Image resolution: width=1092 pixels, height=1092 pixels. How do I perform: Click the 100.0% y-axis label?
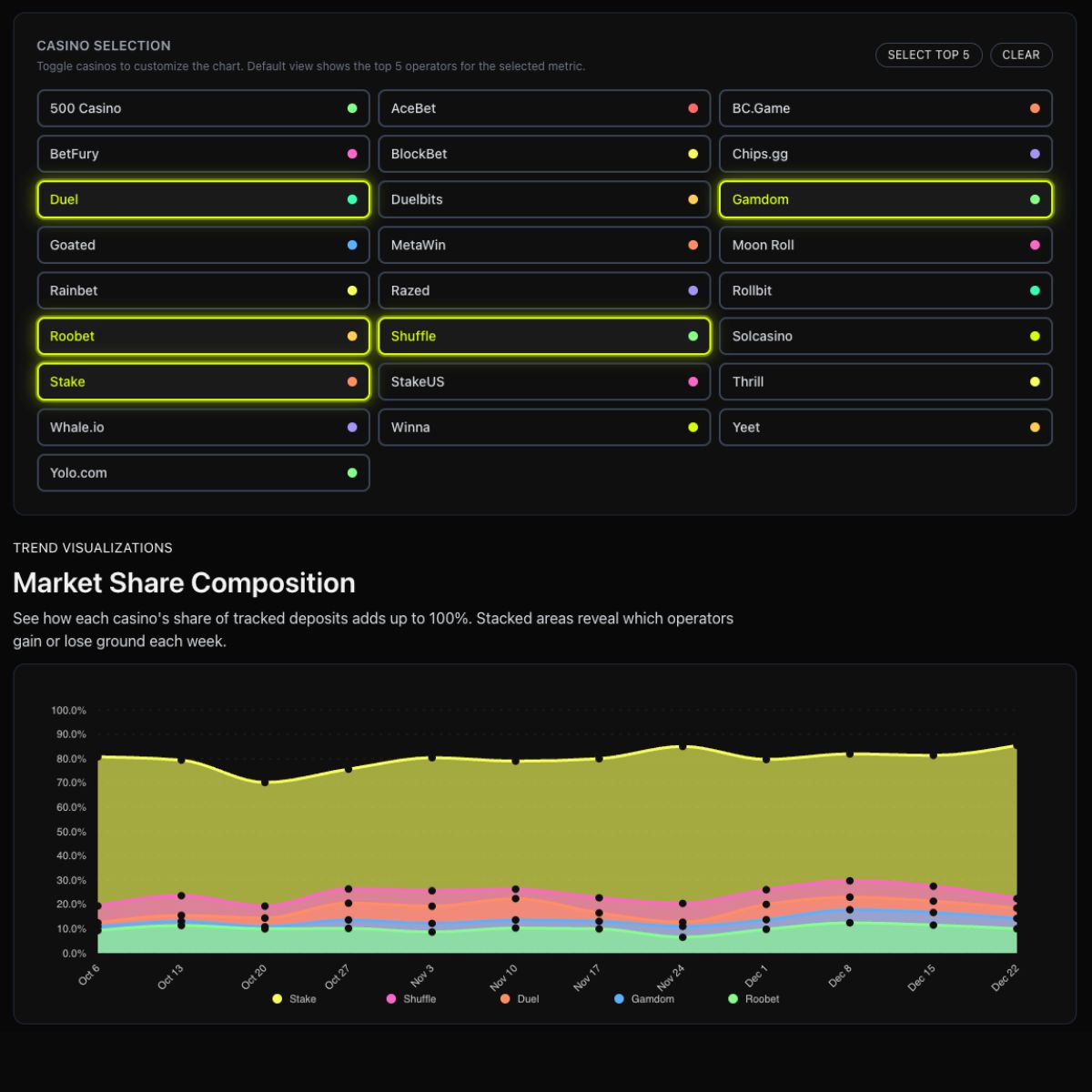(x=68, y=711)
